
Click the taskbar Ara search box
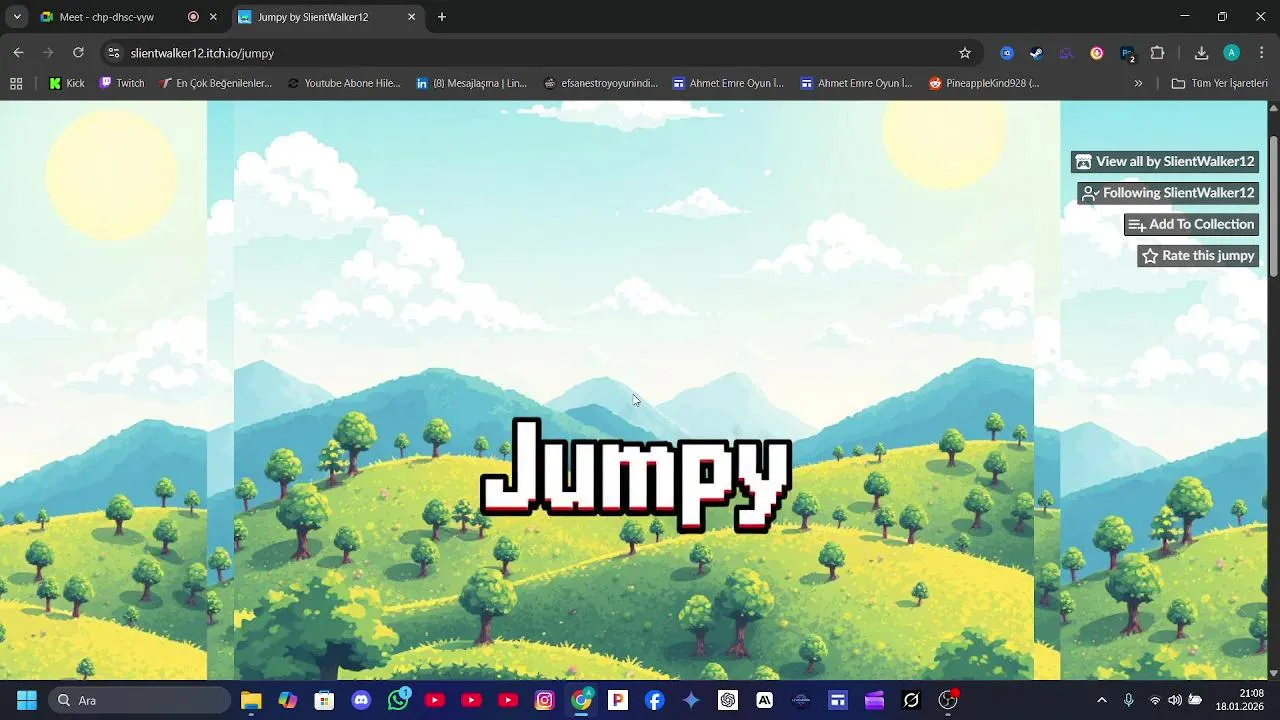140,701
